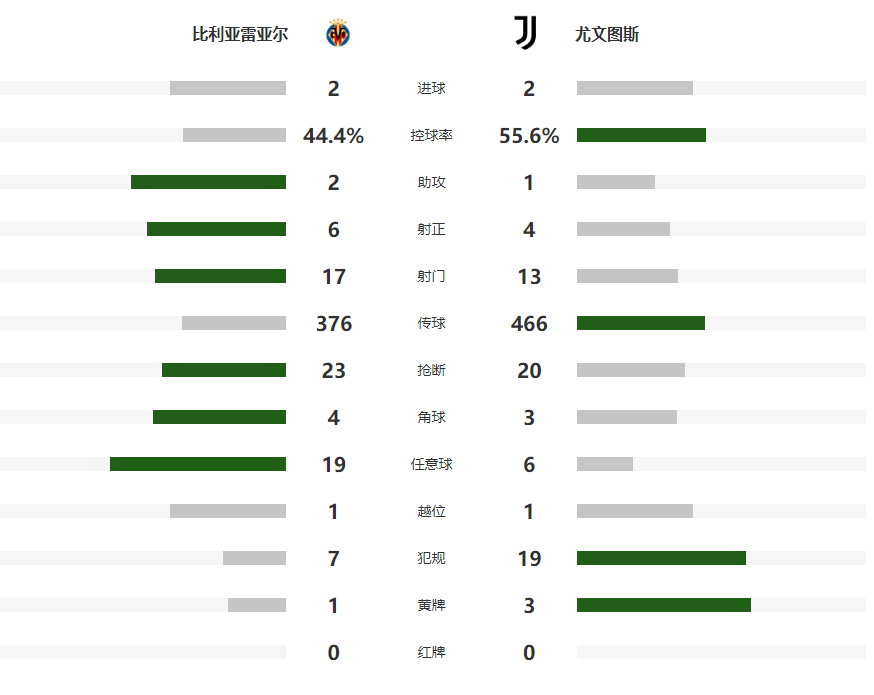Click Villarreal's green 射门 bar showing 17
Image resolution: width=874 pixels, height=695 pixels.
pos(220,276)
